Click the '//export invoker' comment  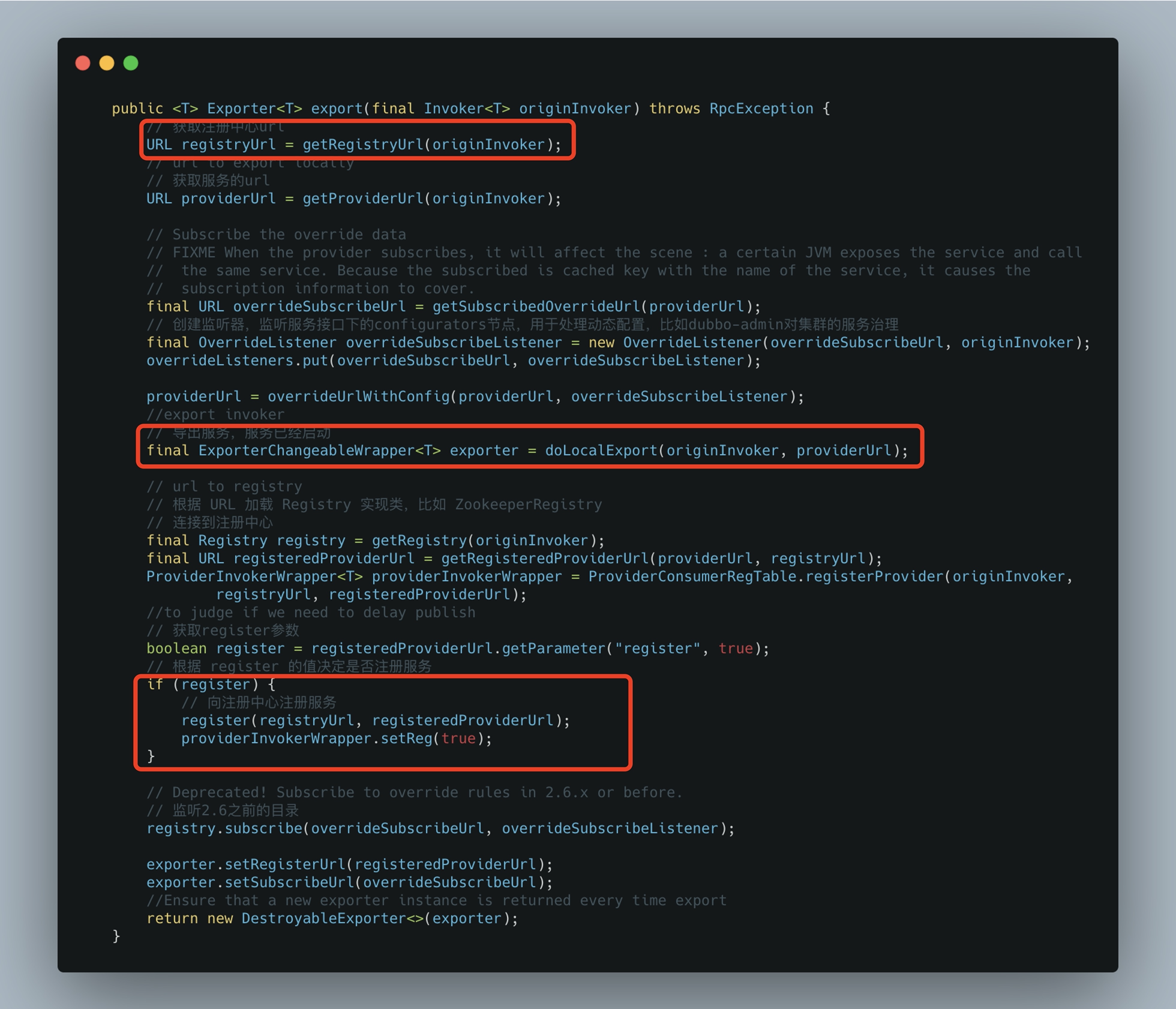215,415
